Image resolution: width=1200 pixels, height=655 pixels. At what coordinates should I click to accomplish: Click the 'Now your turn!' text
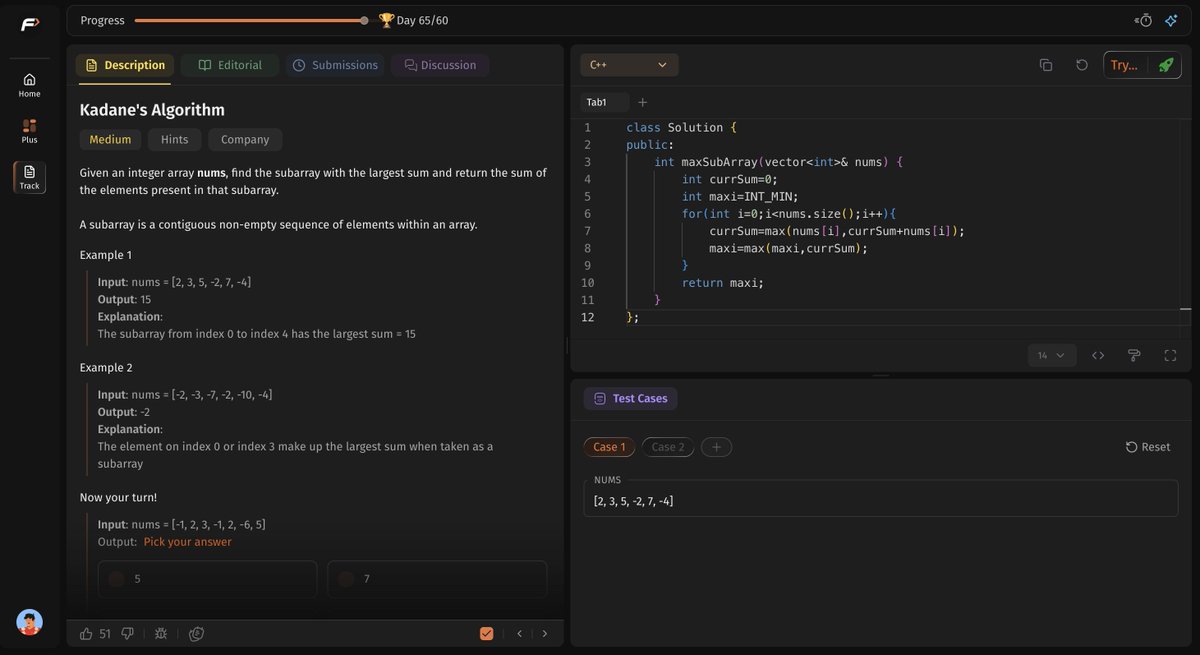[118, 497]
